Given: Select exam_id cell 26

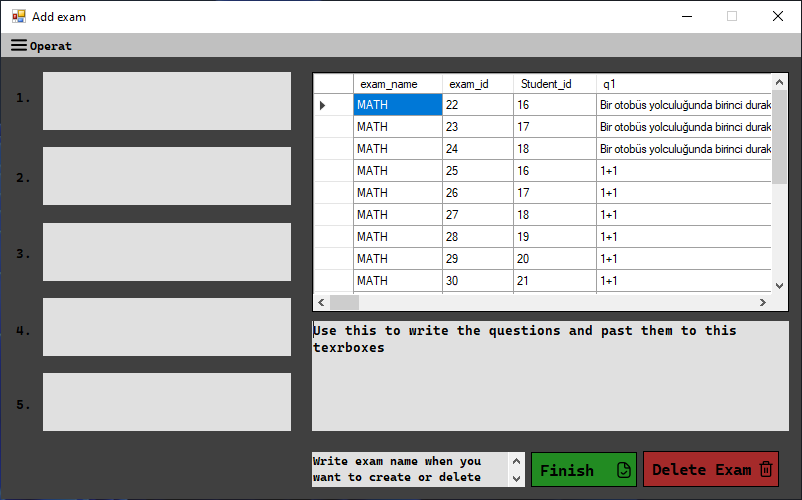Looking at the screenshot, I should [478, 193].
